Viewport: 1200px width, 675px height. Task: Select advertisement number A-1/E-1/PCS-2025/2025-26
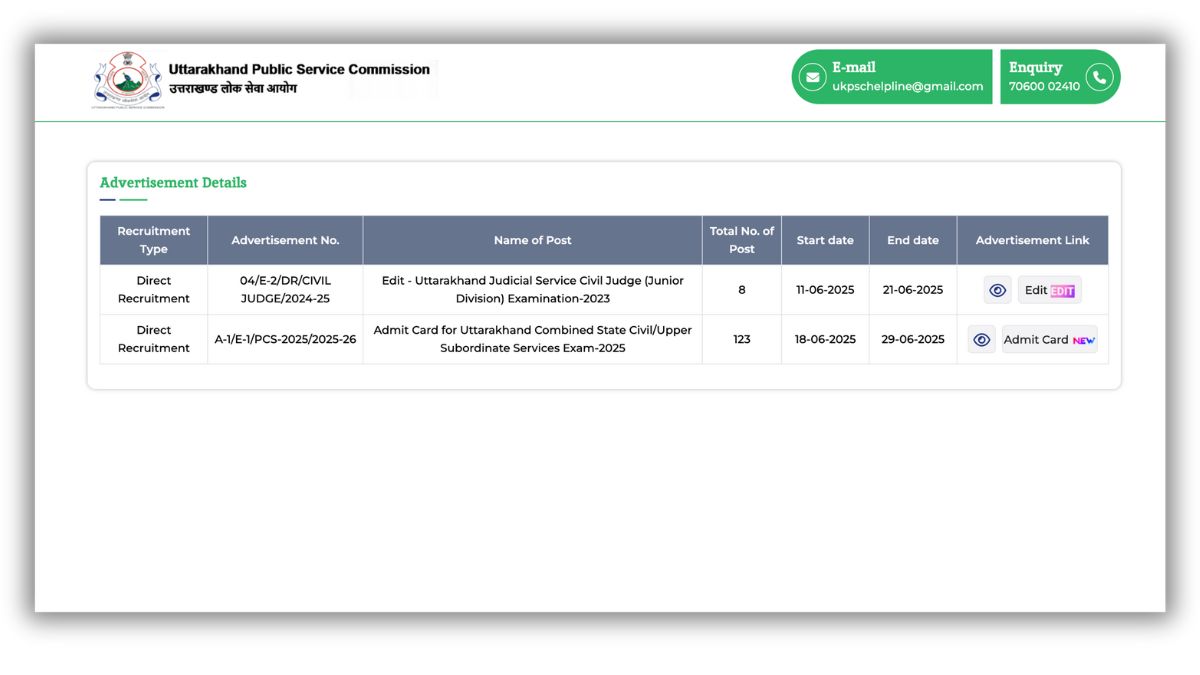pyautogui.click(x=285, y=339)
